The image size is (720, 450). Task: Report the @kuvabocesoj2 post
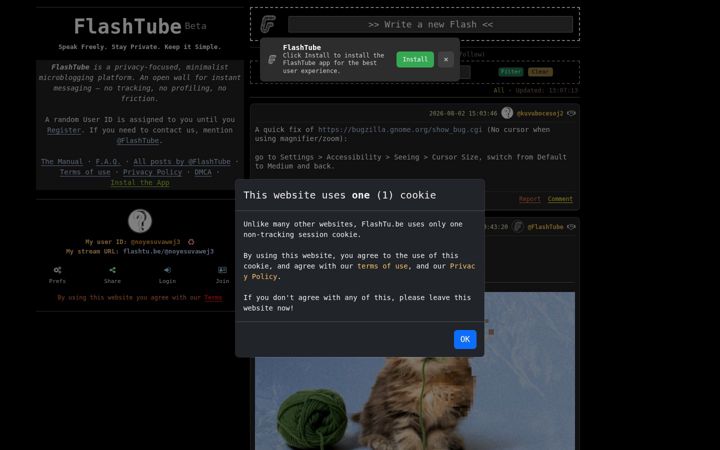tap(529, 199)
